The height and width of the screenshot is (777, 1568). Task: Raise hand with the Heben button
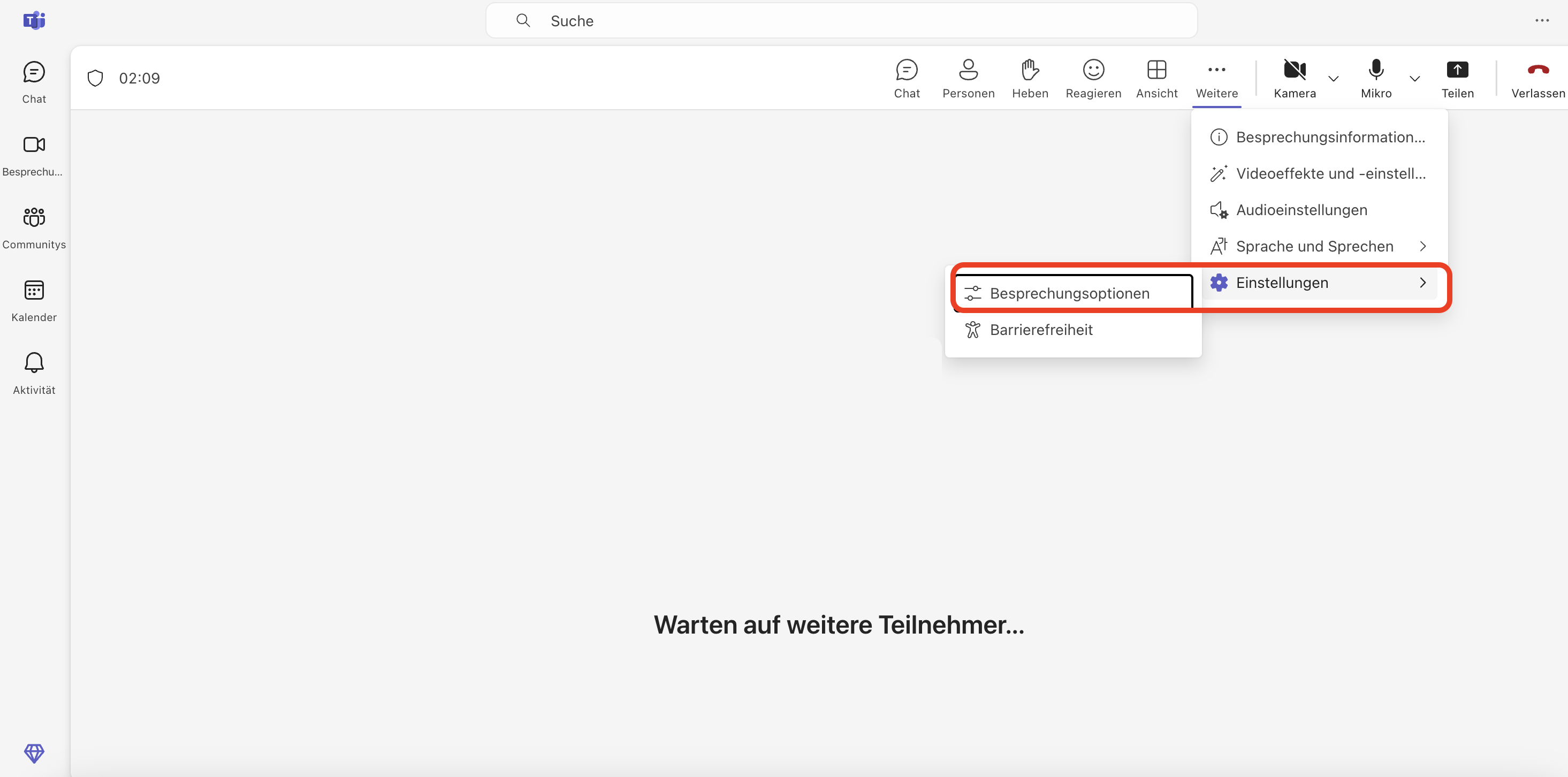[1029, 78]
